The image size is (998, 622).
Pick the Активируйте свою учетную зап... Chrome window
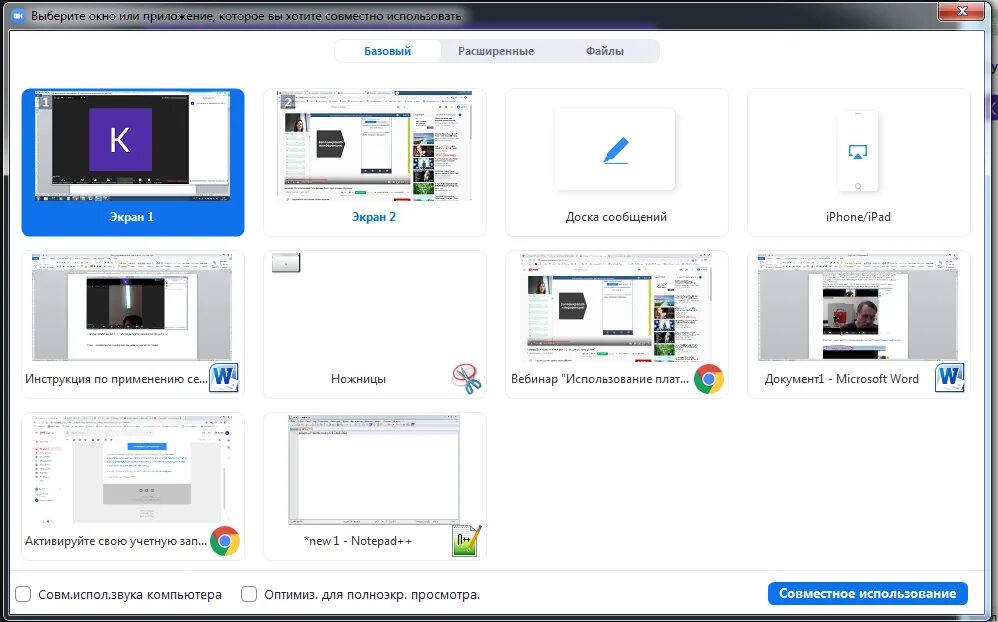pos(133,486)
